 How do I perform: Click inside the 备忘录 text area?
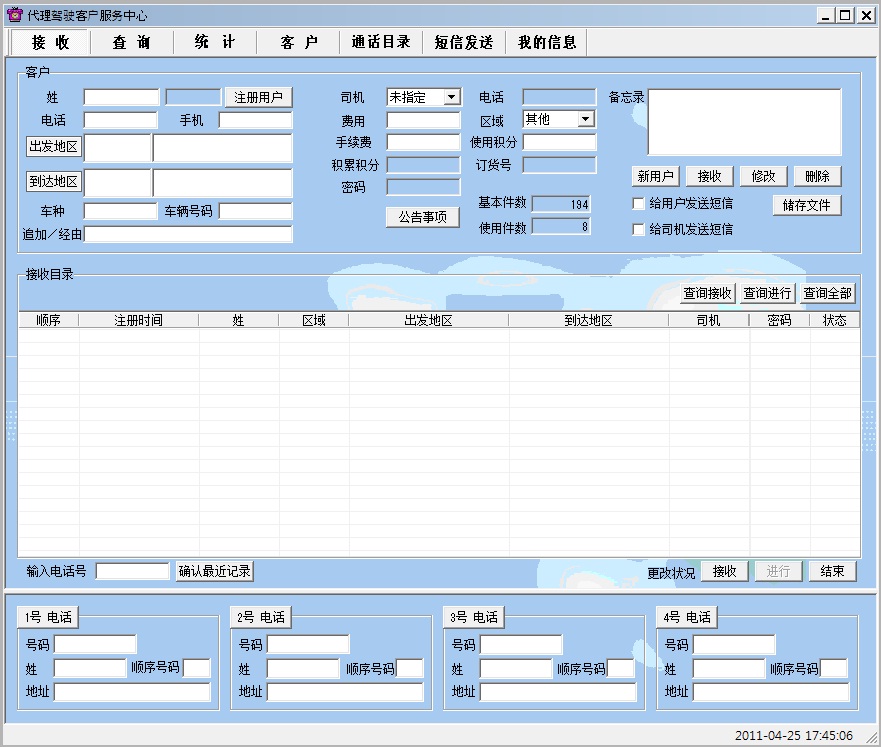(x=744, y=122)
